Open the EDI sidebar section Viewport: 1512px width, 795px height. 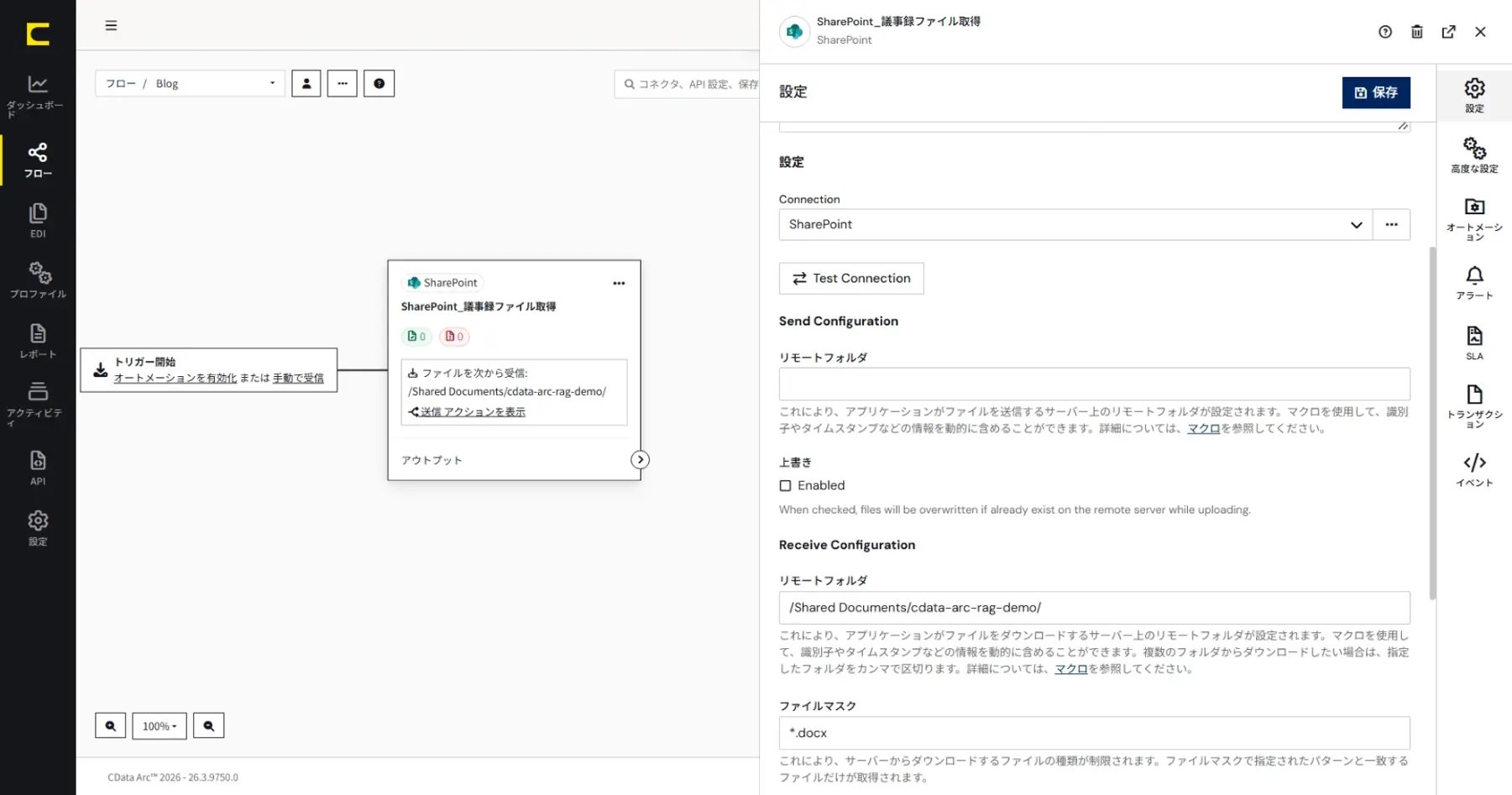(38, 220)
